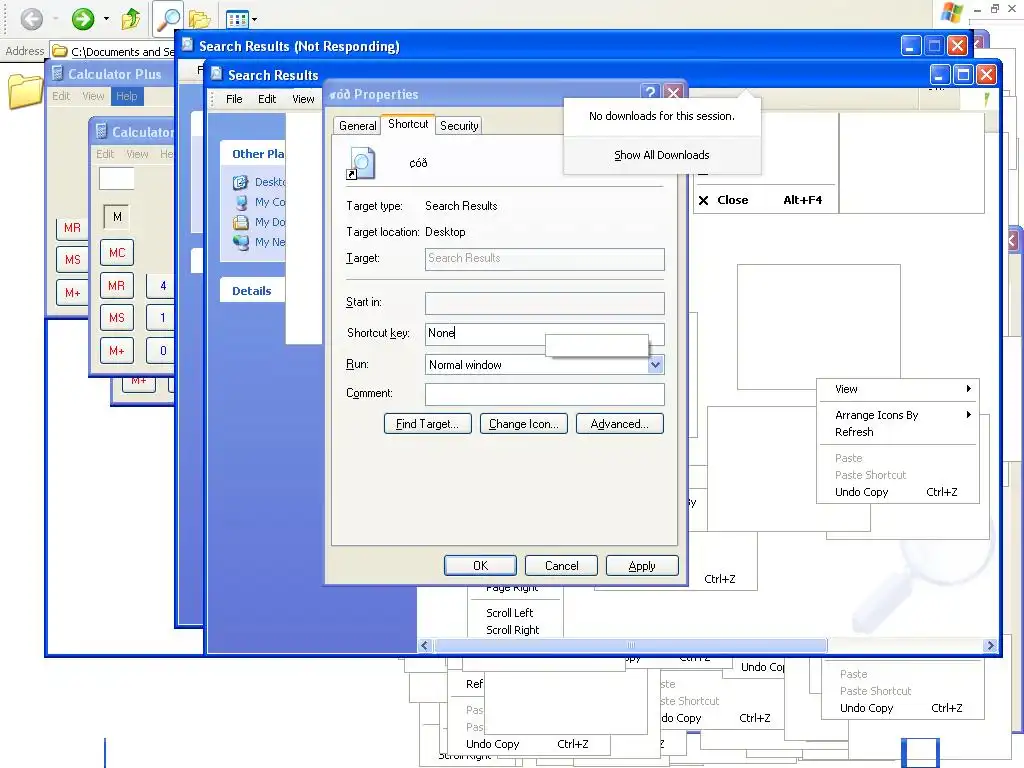Switch to the Security tab
The width and height of the screenshot is (1024, 768).
459,126
